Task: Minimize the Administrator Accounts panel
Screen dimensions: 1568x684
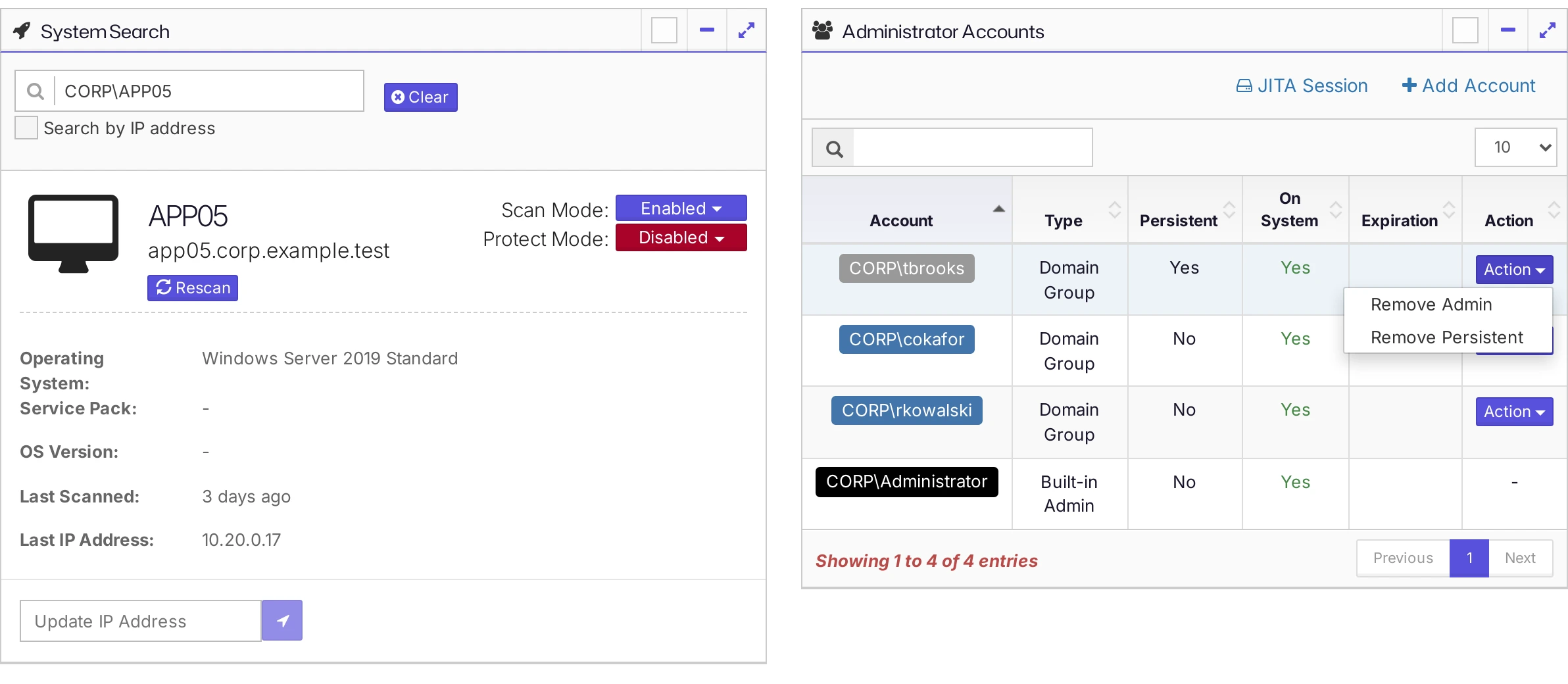Action: point(1508,30)
